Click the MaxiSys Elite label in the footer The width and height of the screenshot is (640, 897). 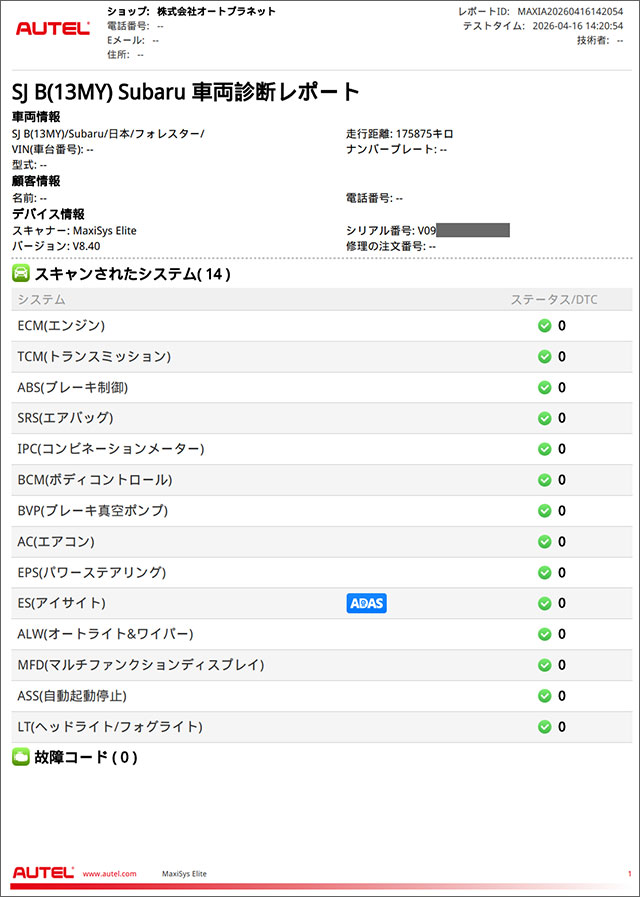click(x=184, y=874)
